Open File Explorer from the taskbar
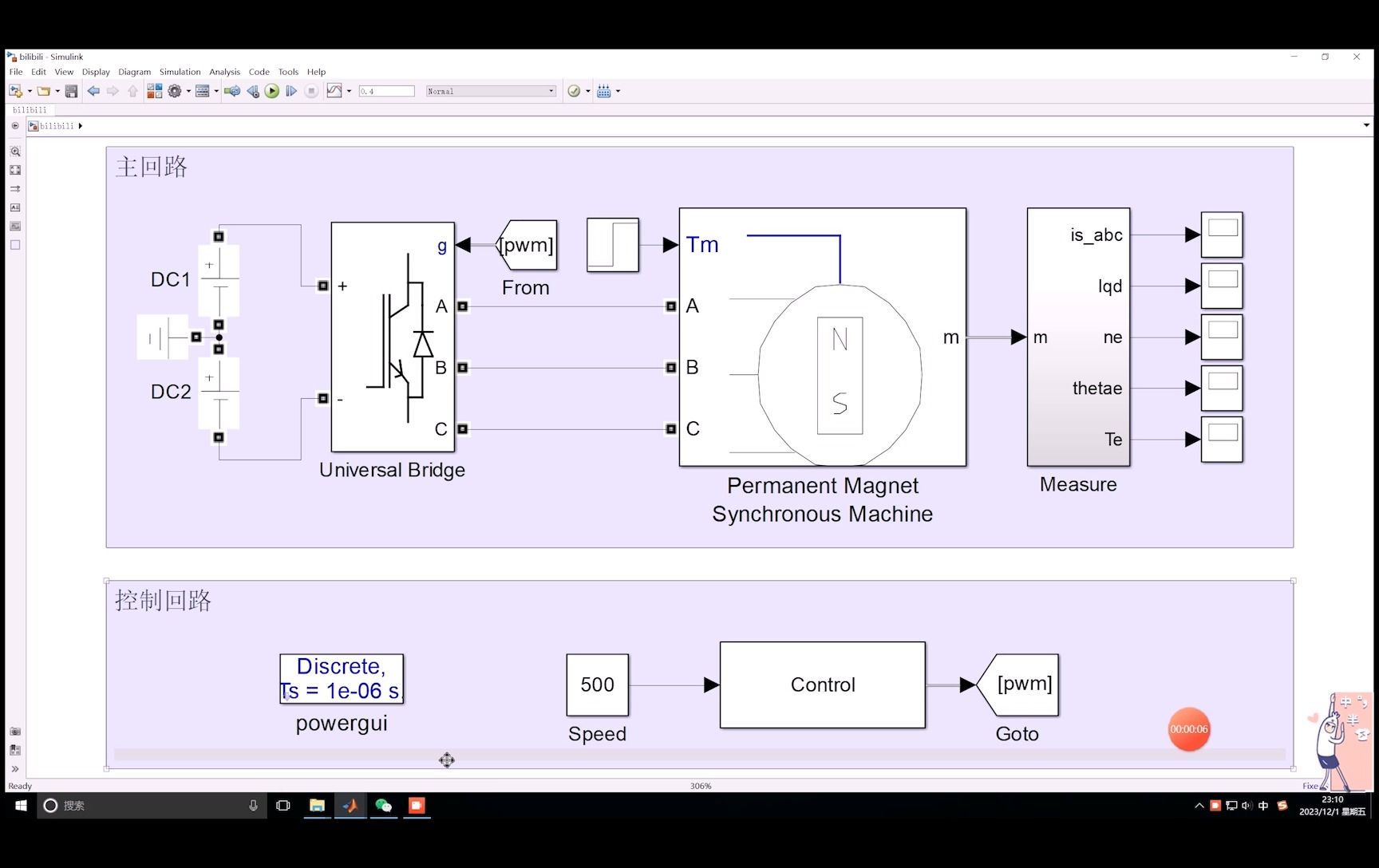 317,806
